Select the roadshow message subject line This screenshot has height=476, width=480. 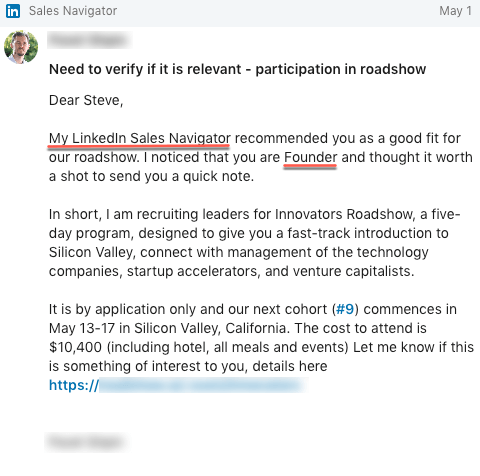point(237,69)
